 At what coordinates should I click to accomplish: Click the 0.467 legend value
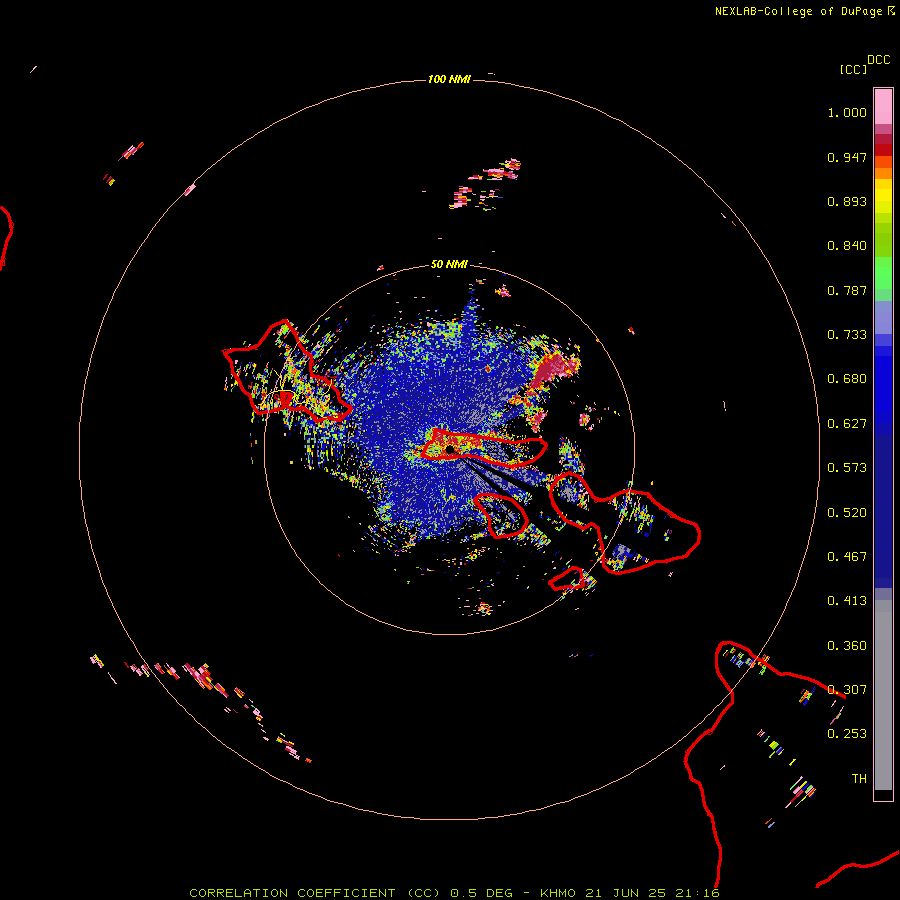(x=847, y=557)
